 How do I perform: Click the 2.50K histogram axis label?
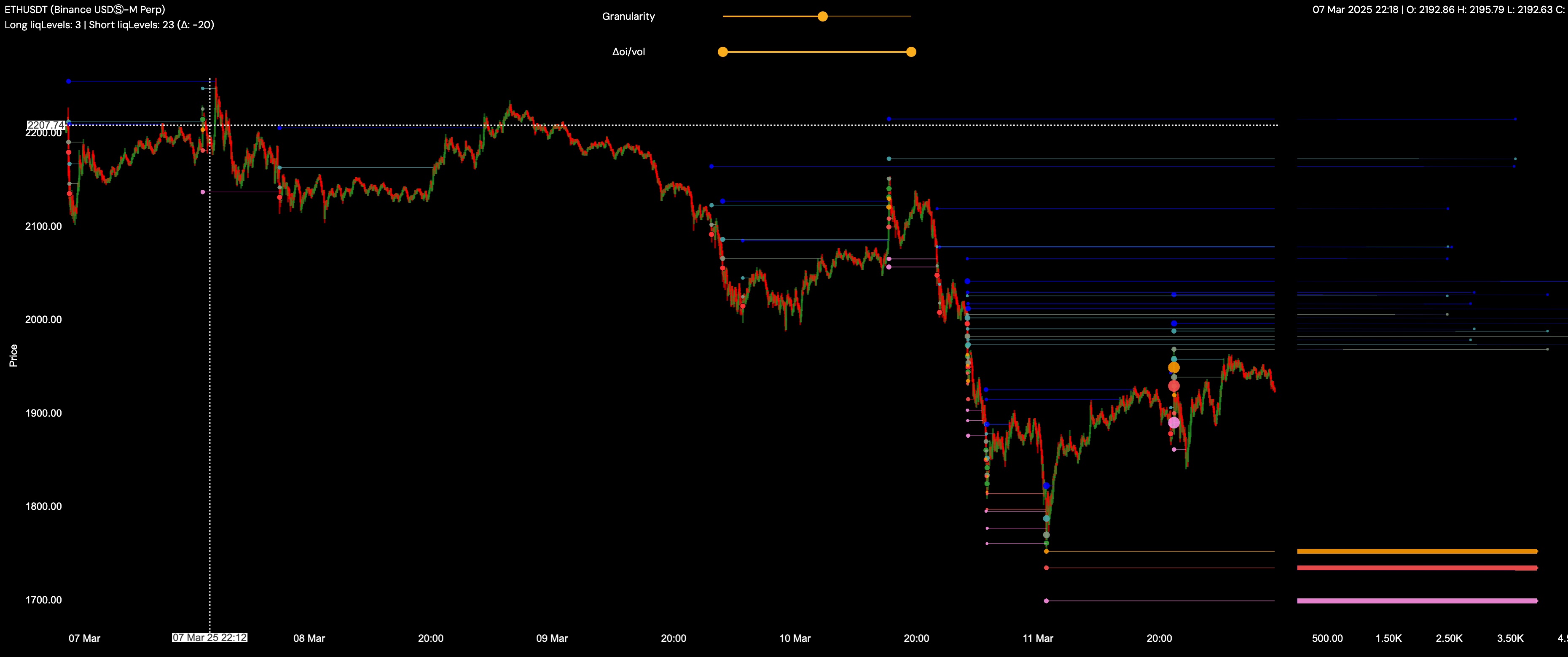coord(1449,638)
